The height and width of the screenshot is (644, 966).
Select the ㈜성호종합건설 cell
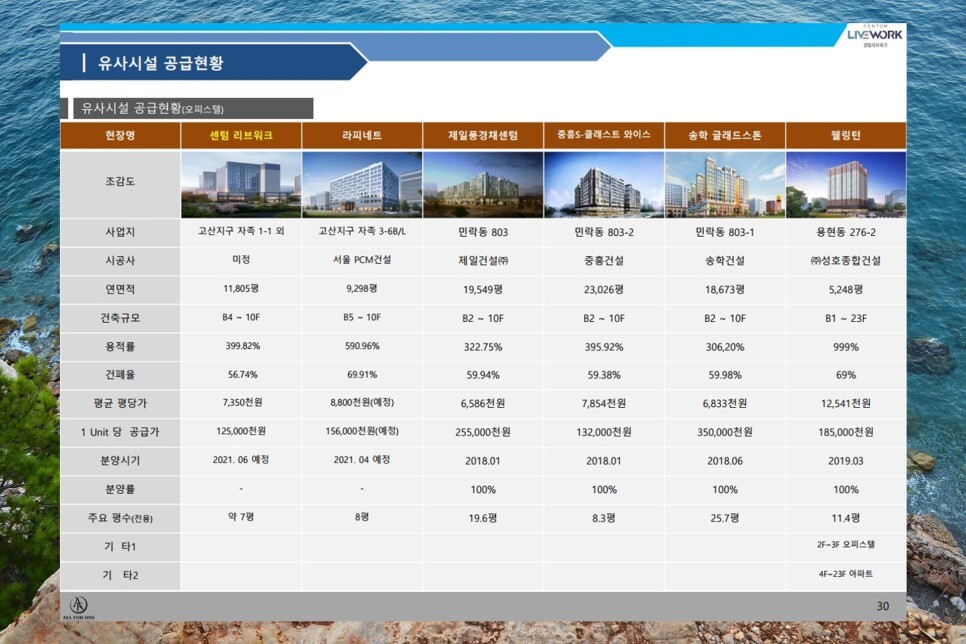click(x=846, y=261)
